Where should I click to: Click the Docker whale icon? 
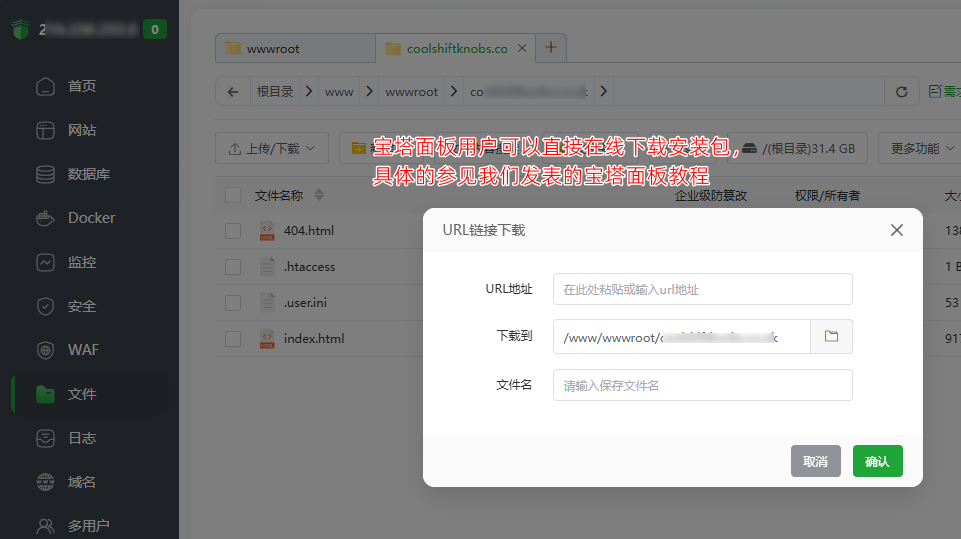tap(45, 218)
